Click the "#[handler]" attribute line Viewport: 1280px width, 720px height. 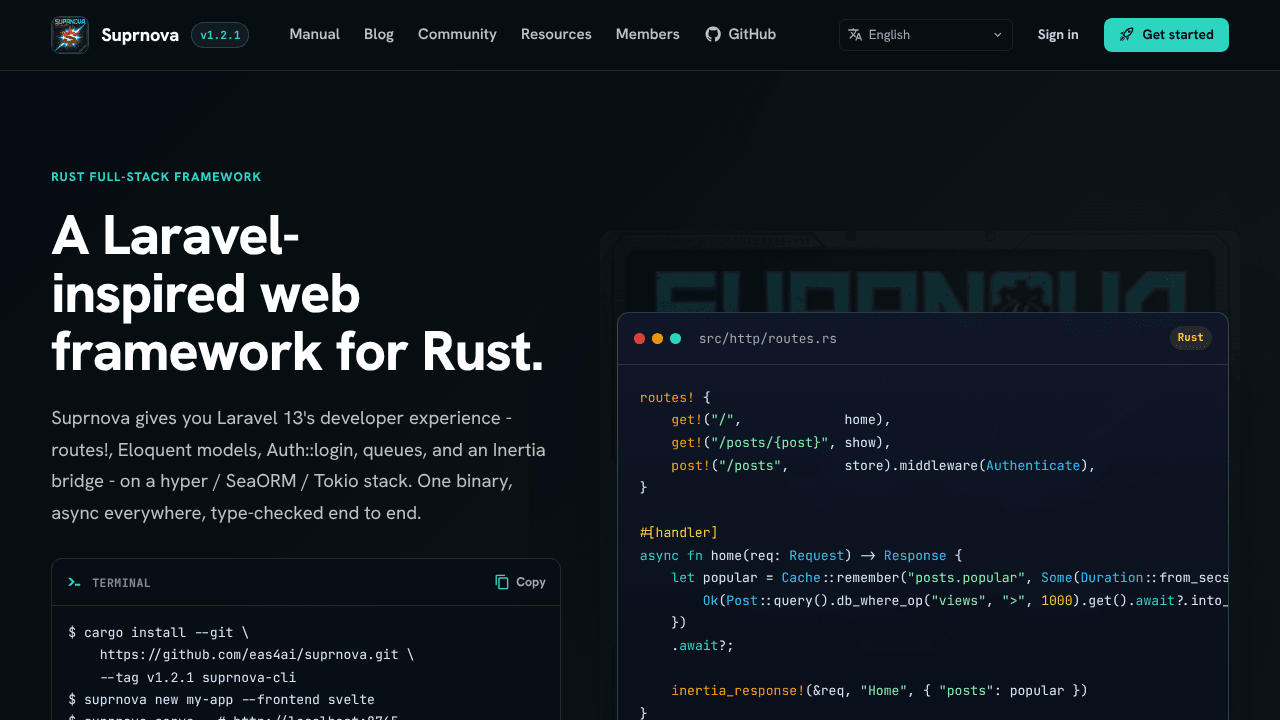click(679, 532)
